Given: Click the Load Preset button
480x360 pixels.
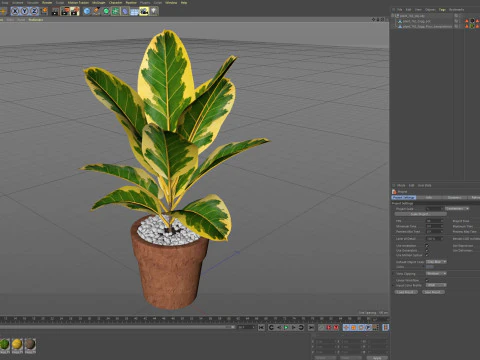Looking at the screenshot, I should 406,292.
